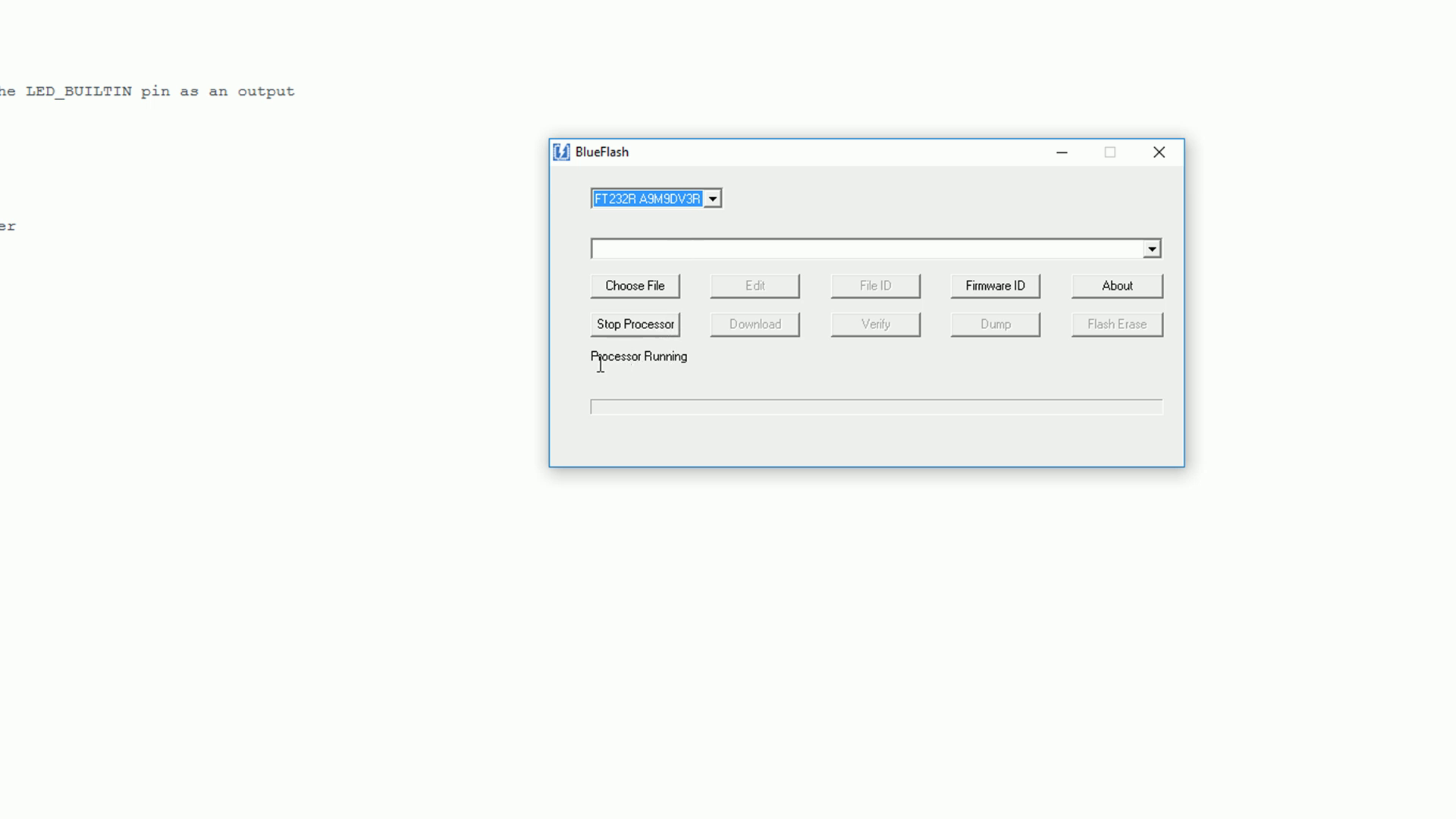
Task: Click the Verify button
Action: (x=875, y=323)
